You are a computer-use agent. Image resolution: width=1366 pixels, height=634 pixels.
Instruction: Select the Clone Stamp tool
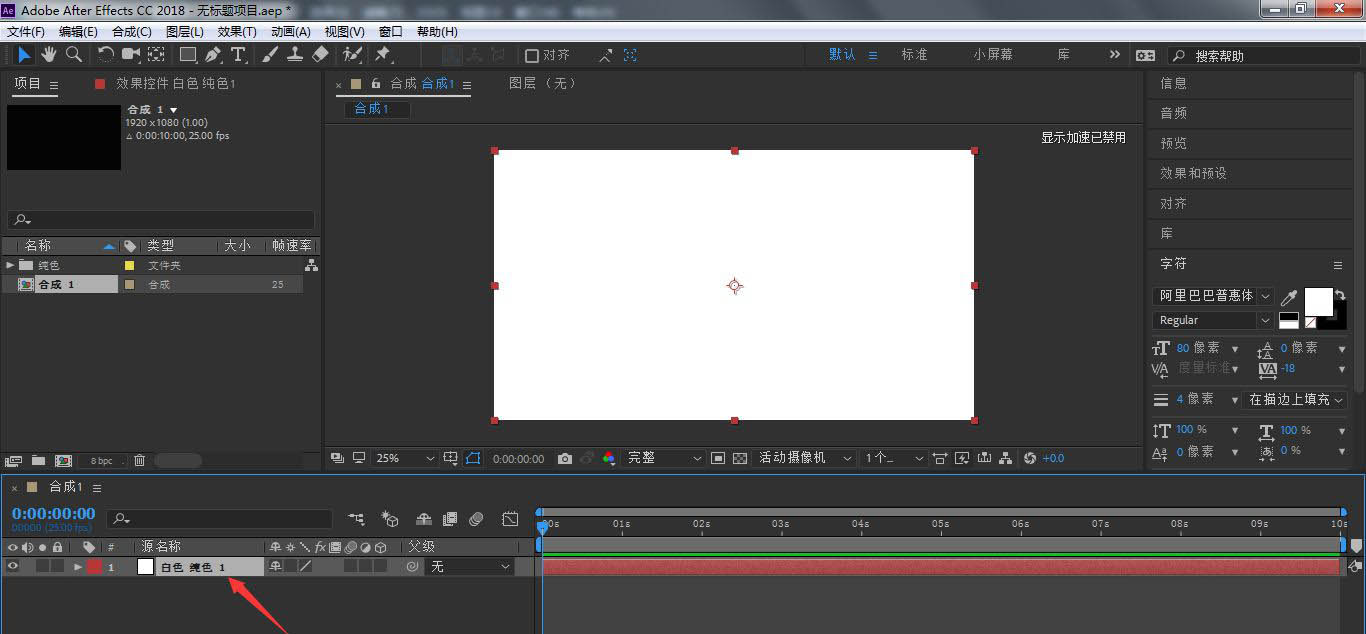click(296, 55)
